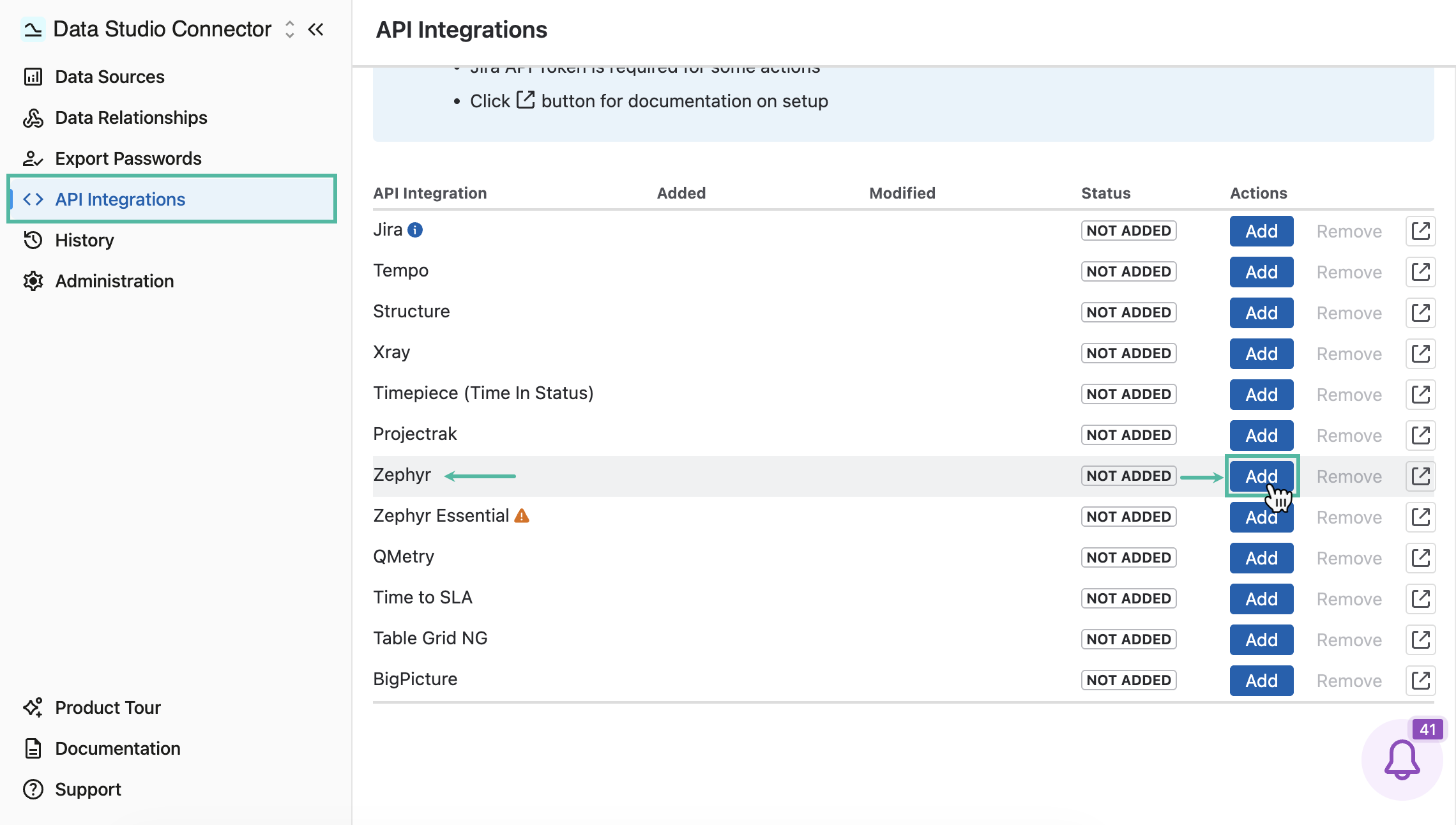Click the Export Passwords user icon
This screenshot has width=1456, height=825.
click(33, 158)
